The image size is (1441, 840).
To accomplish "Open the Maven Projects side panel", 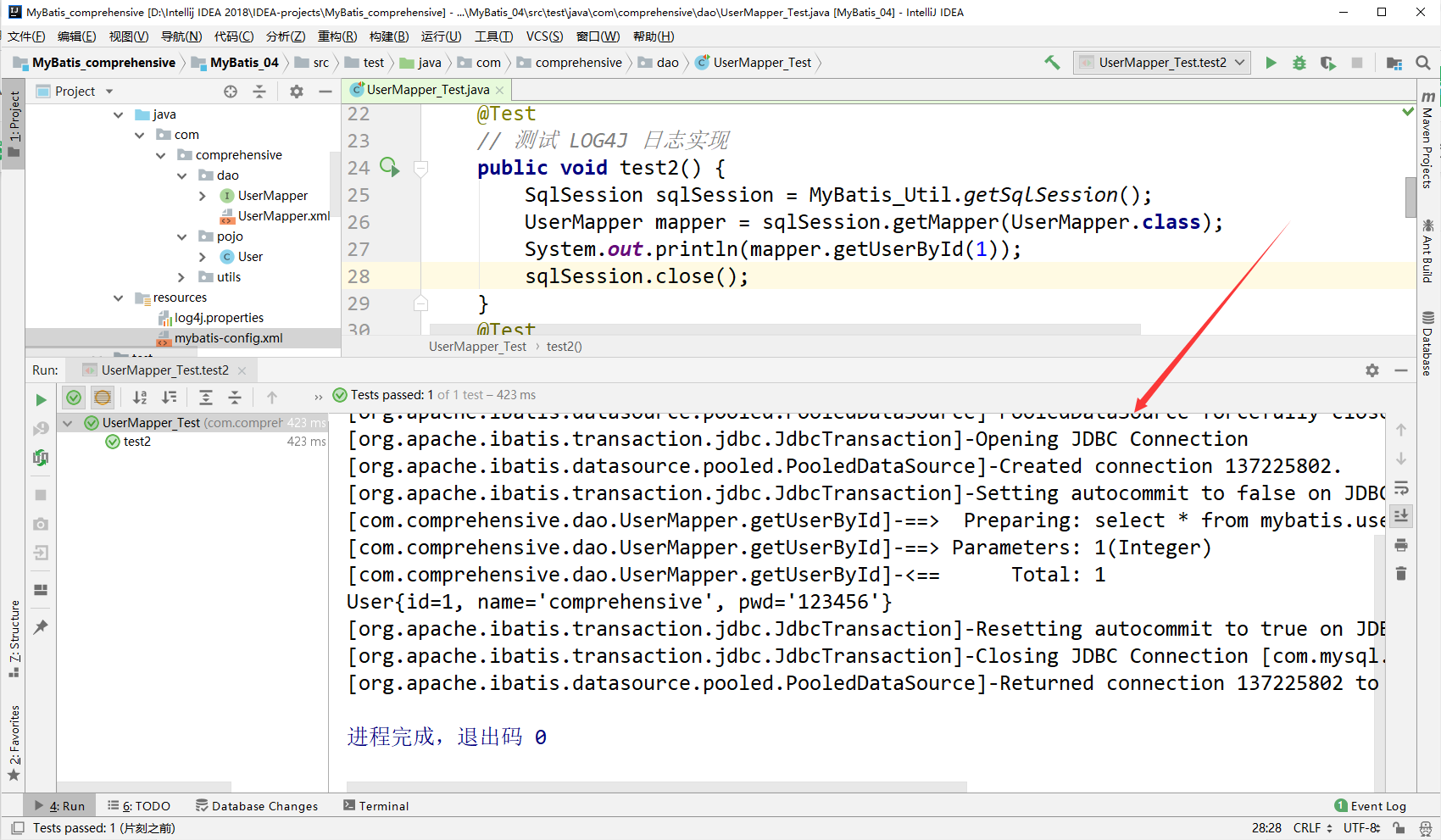I will [1428, 139].
